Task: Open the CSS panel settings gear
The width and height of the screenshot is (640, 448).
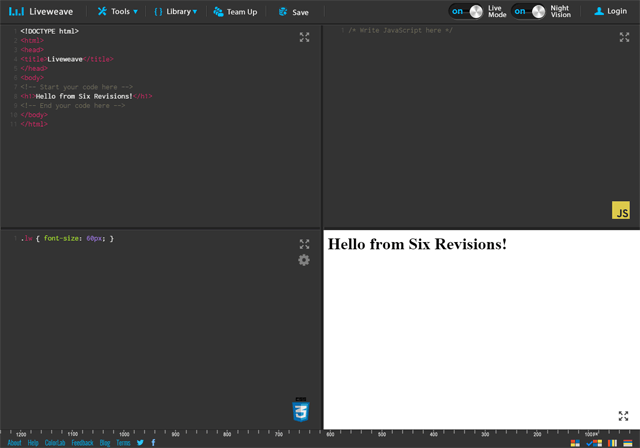Action: [304, 260]
